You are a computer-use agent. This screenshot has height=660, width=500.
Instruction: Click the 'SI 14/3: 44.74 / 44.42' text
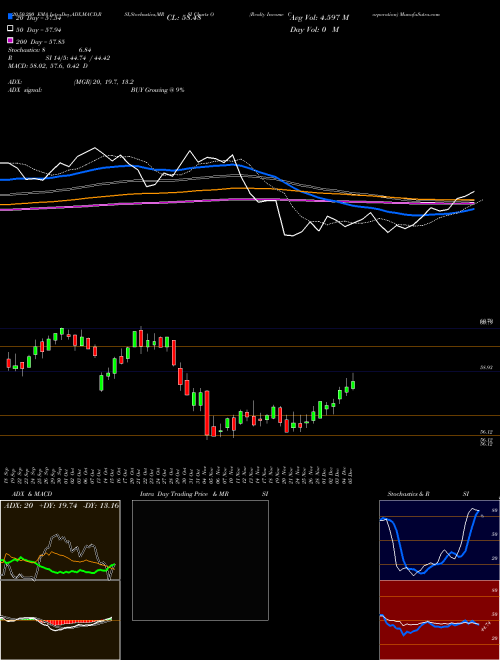pyautogui.click(x=78, y=58)
